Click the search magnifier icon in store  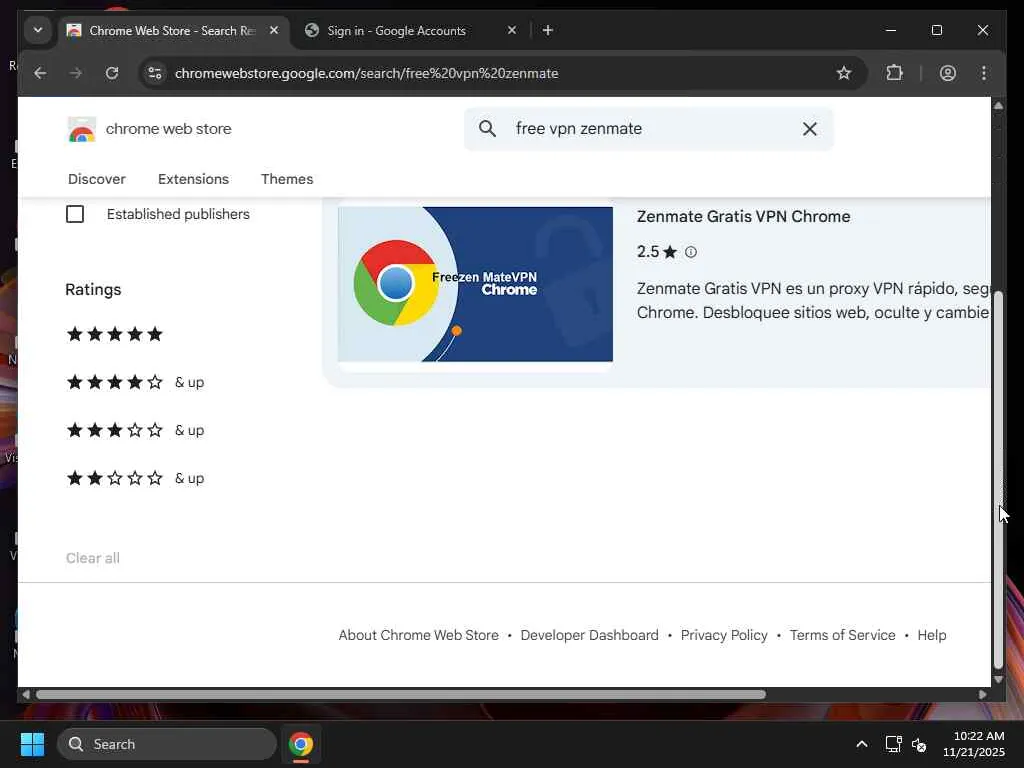487,129
